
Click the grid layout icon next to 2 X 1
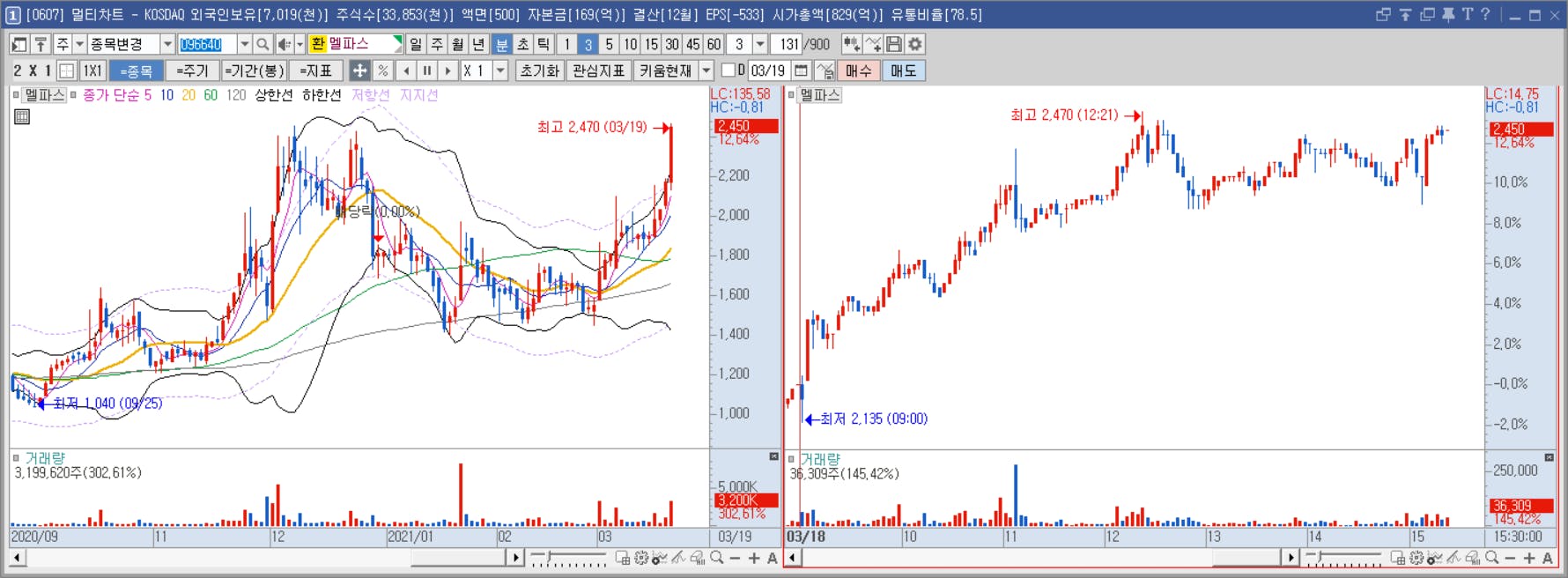click(67, 70)
